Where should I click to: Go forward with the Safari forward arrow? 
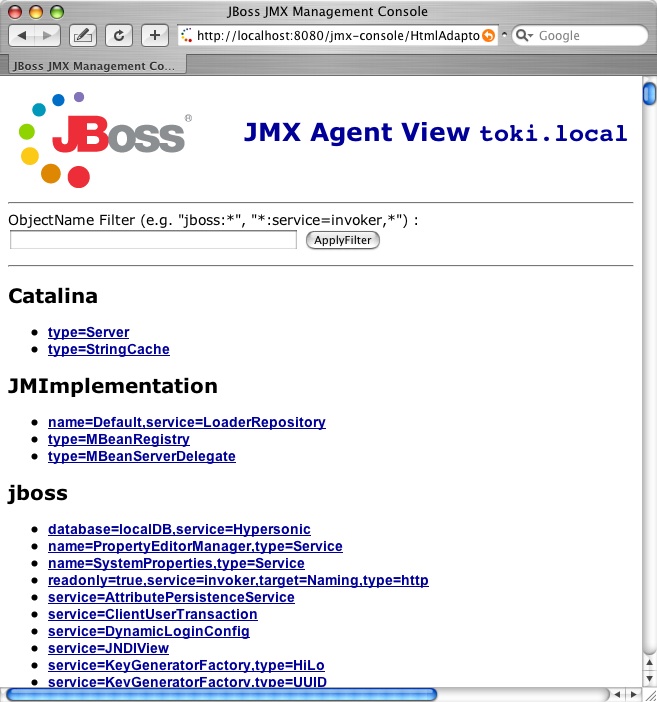pyautogui.click(x=47, y=35)
